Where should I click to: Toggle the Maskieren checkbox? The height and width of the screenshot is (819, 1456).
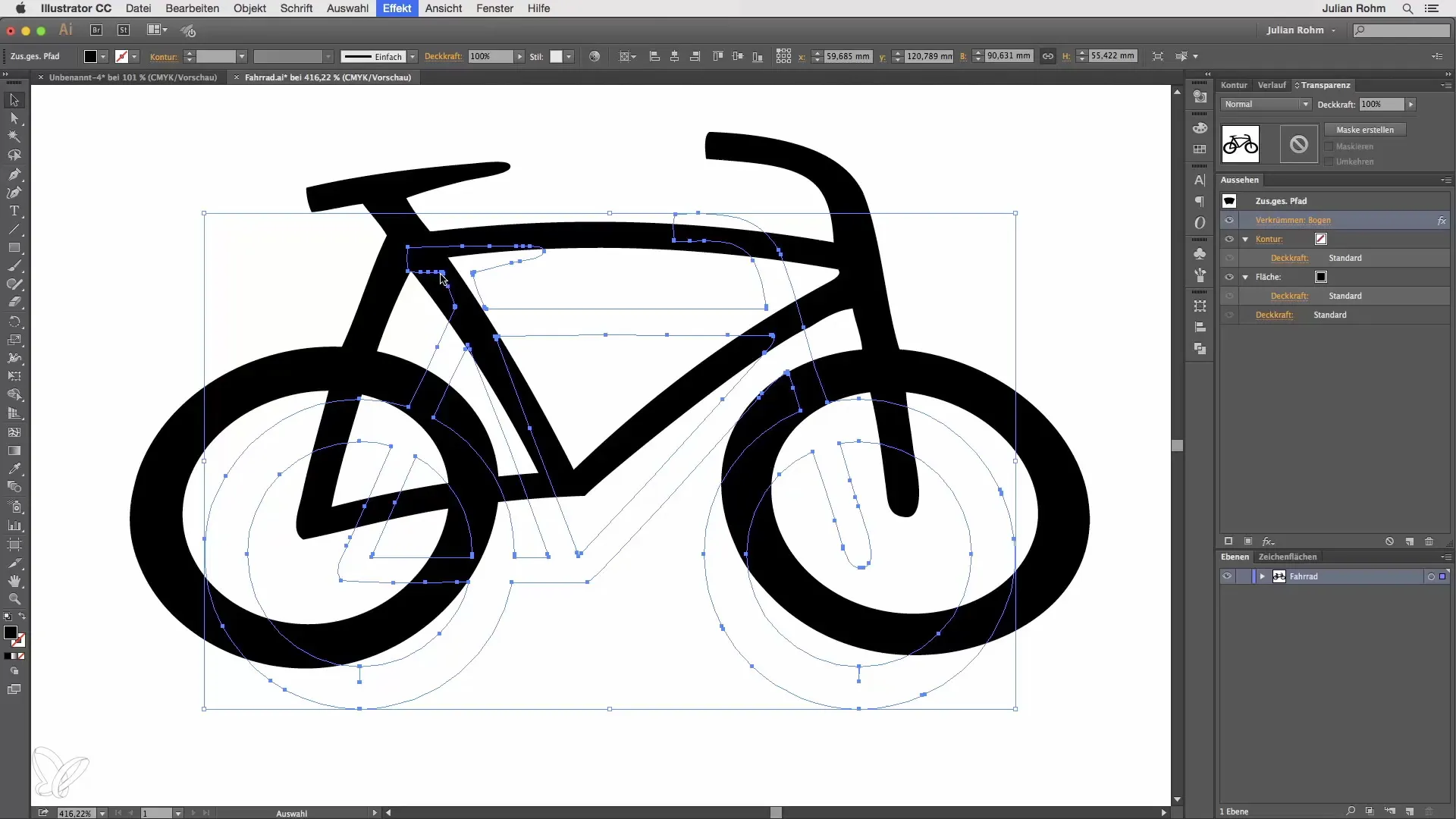coord(1329,146)
